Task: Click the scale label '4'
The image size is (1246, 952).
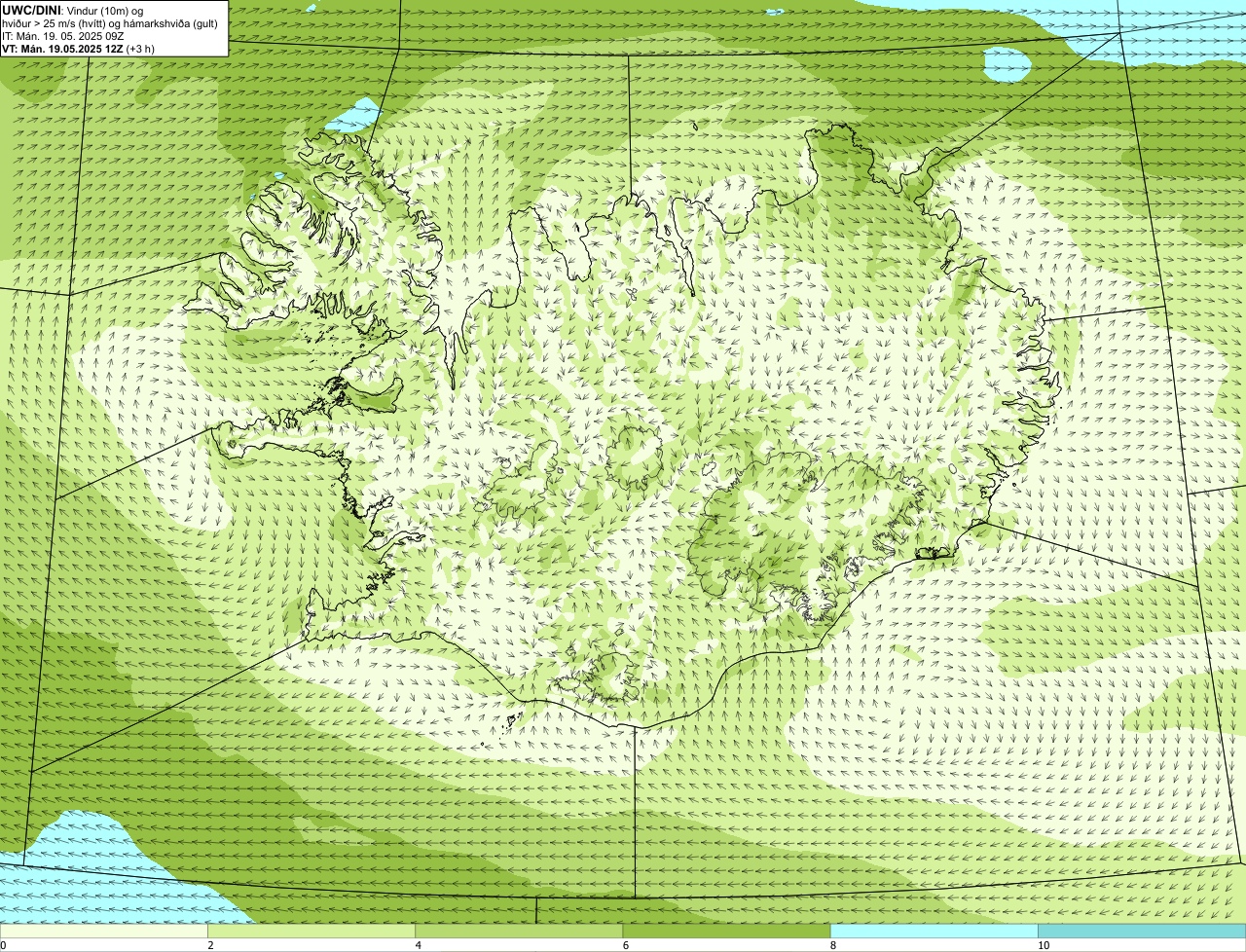Action: pos(418,945)
